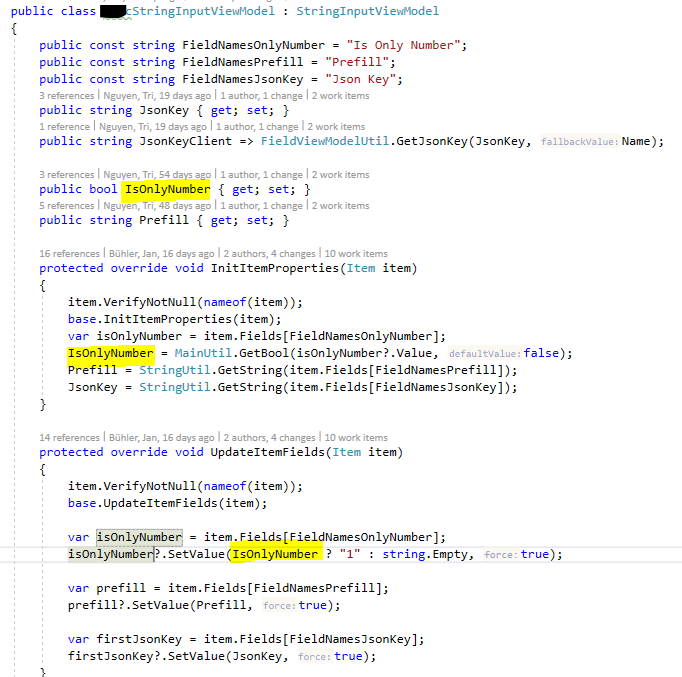Viewport: 682px width, 677px height.
Task: Open the 16 references CodeLens link
Action: coord(69,254)
